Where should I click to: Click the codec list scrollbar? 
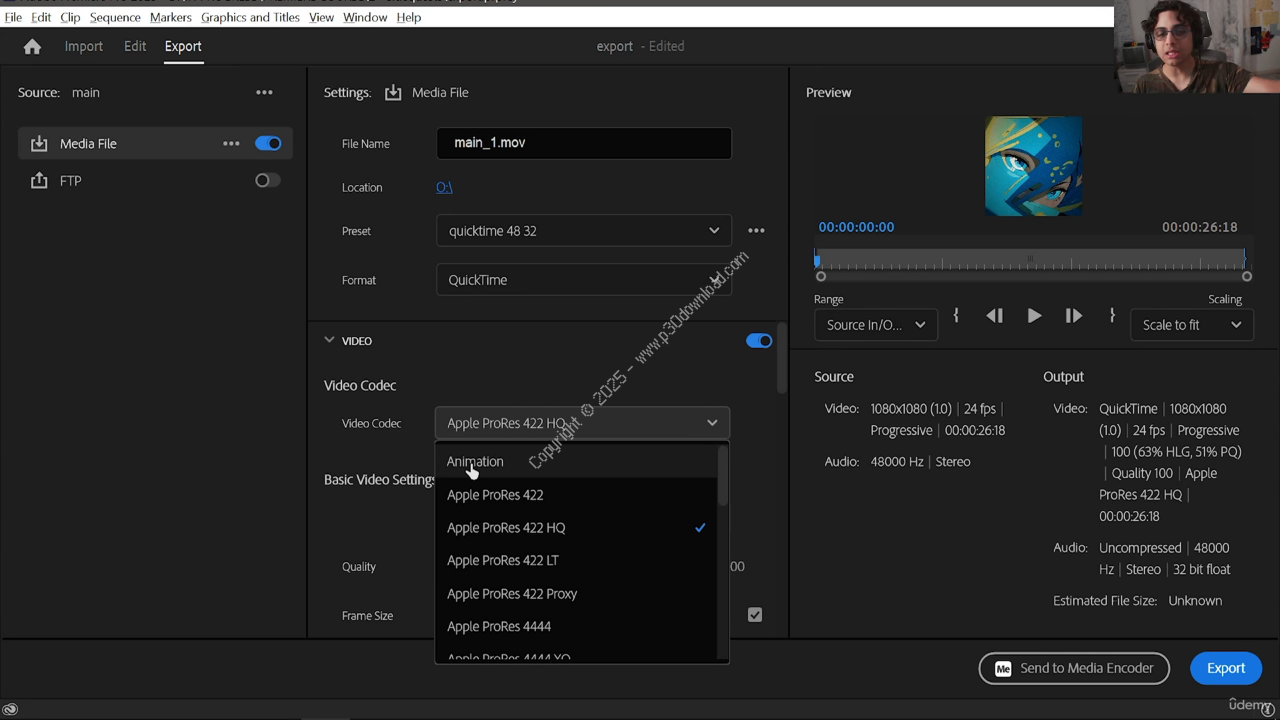tap(723, 477)
